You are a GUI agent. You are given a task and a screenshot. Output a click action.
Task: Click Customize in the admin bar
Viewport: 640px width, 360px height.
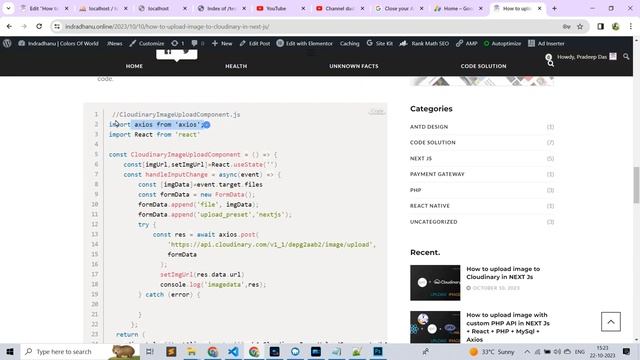pyautogui.click(x=147, y=43)
